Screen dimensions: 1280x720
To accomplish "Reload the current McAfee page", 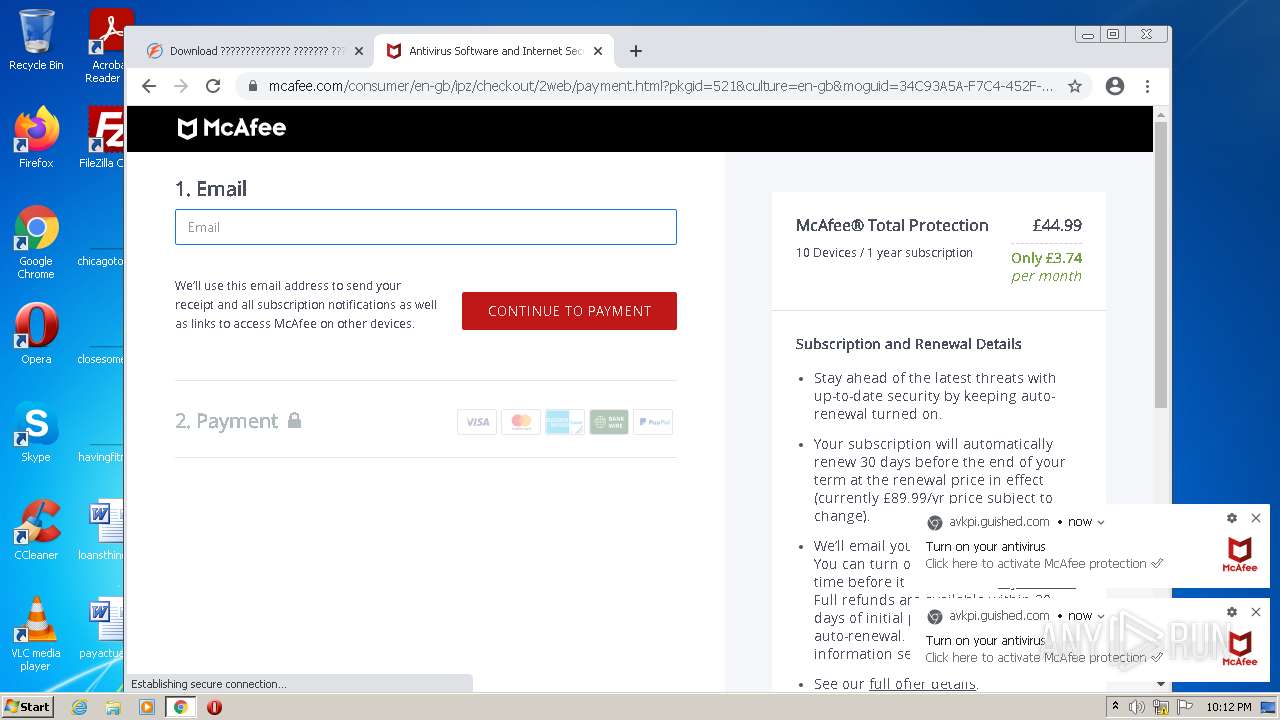I will coord(213,86).
